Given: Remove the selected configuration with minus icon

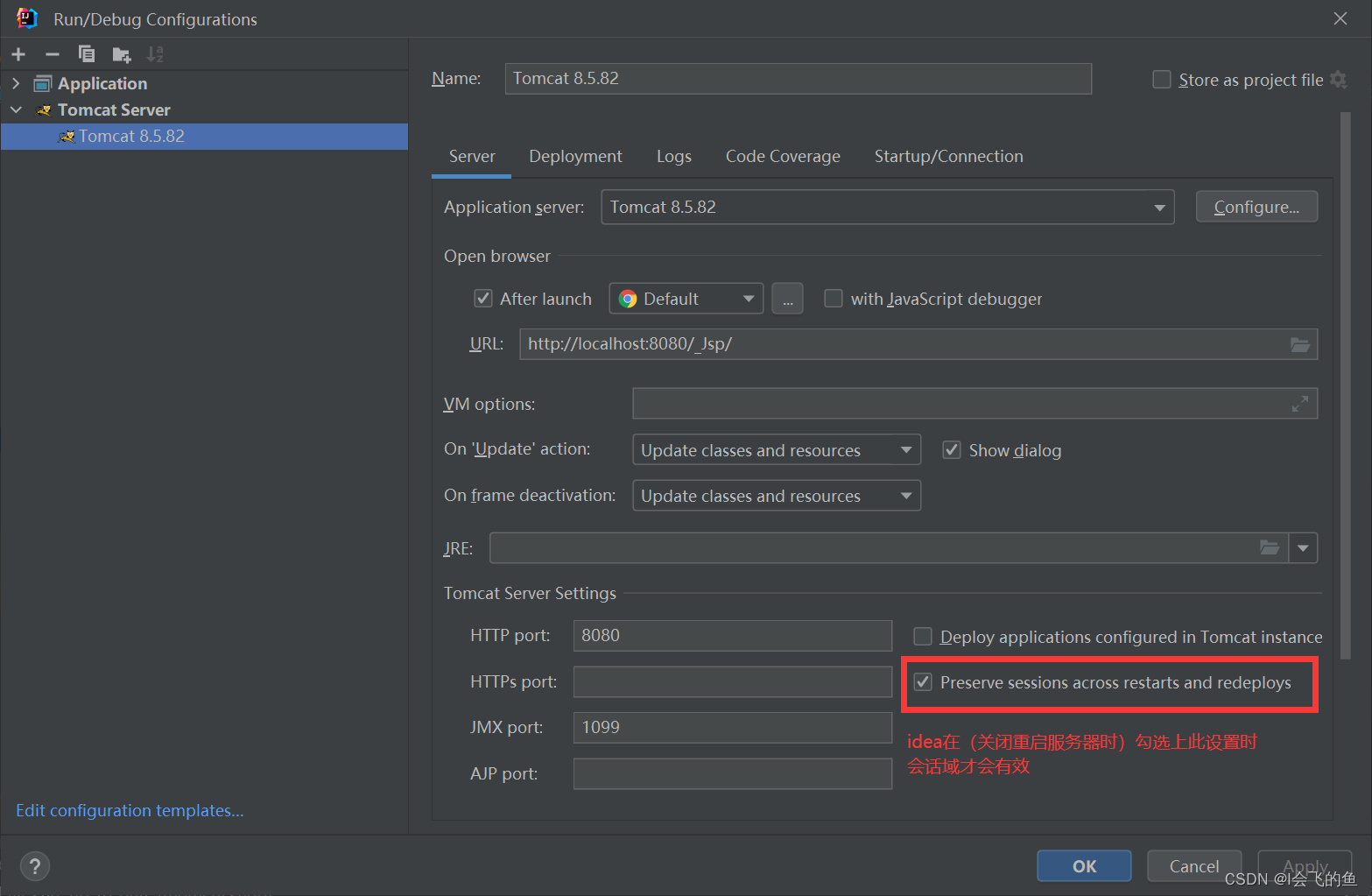Looking at the screenshot, I should [x=53, y=54].
